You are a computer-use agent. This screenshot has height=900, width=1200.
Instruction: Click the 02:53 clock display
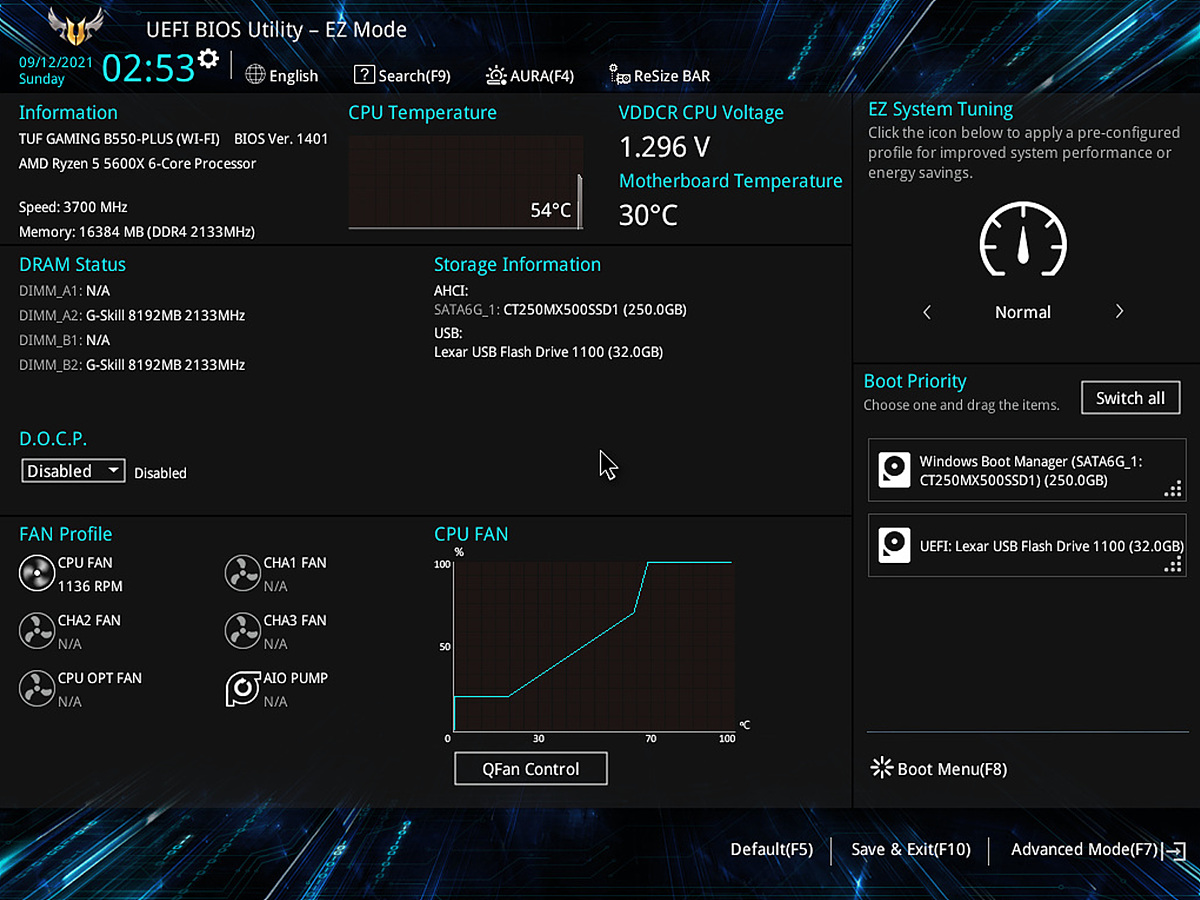pos(148,68)
